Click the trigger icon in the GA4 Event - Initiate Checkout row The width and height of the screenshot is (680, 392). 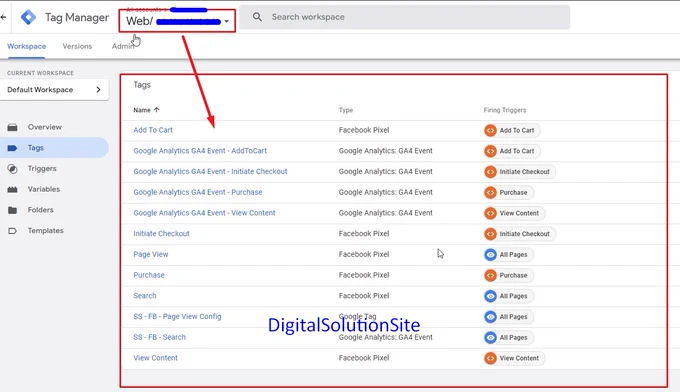[x=490, y=172]
